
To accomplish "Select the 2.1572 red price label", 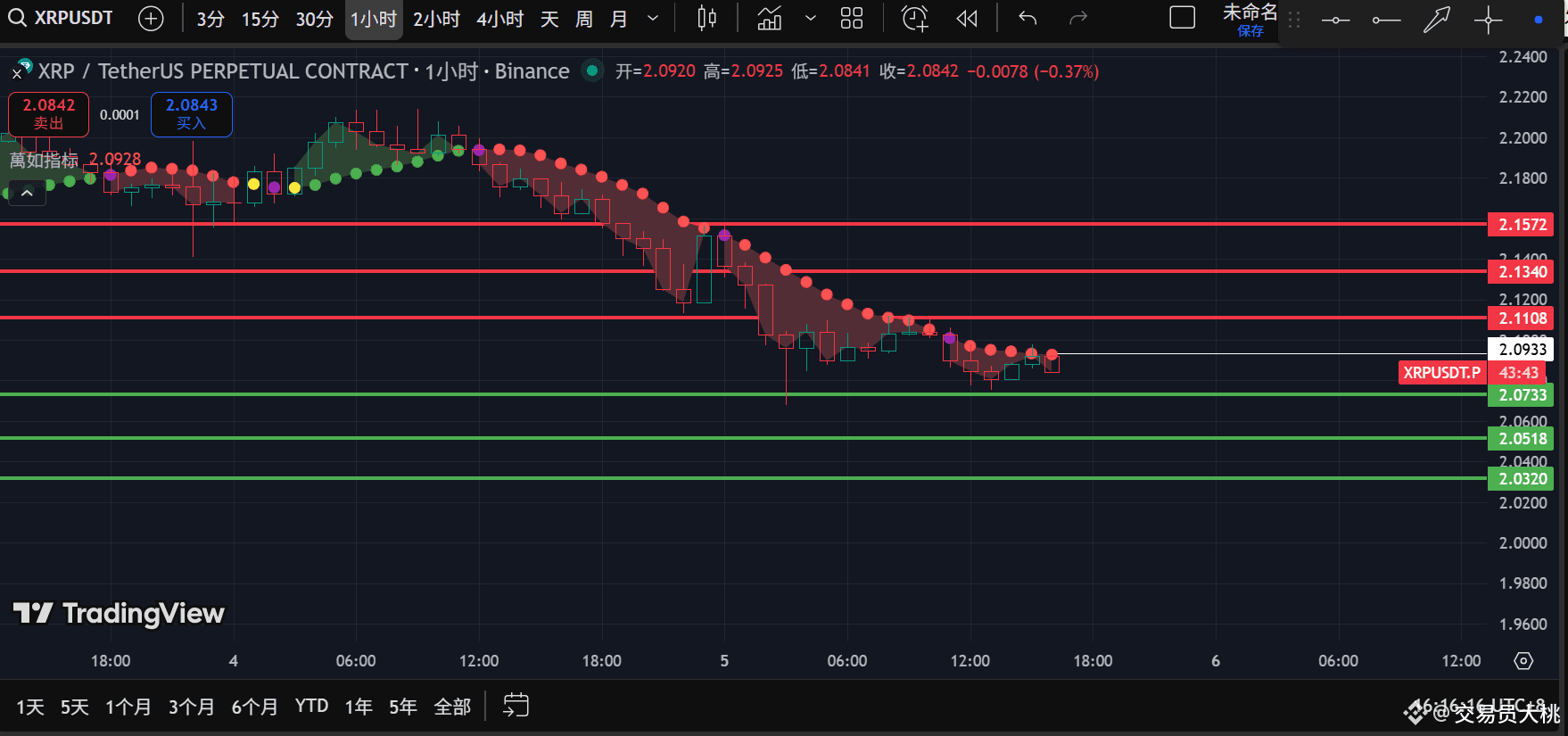I will pyautogui.click(x=1522, y=225).
